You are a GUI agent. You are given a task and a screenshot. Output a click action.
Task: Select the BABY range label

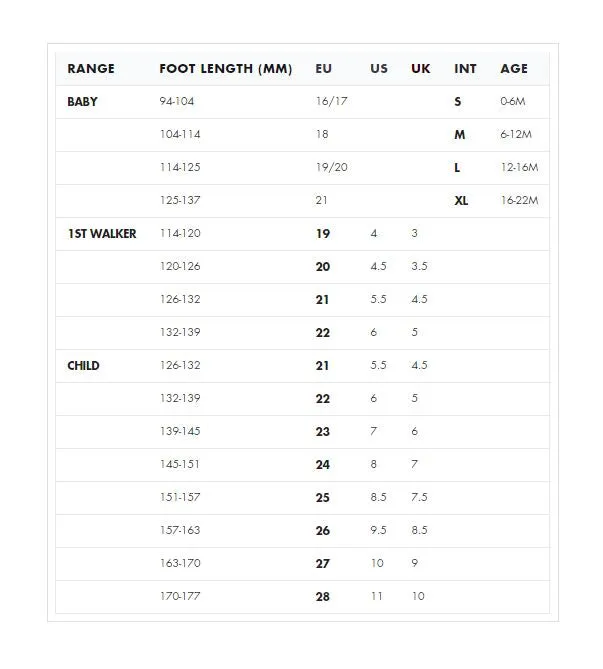pos(82,102)
